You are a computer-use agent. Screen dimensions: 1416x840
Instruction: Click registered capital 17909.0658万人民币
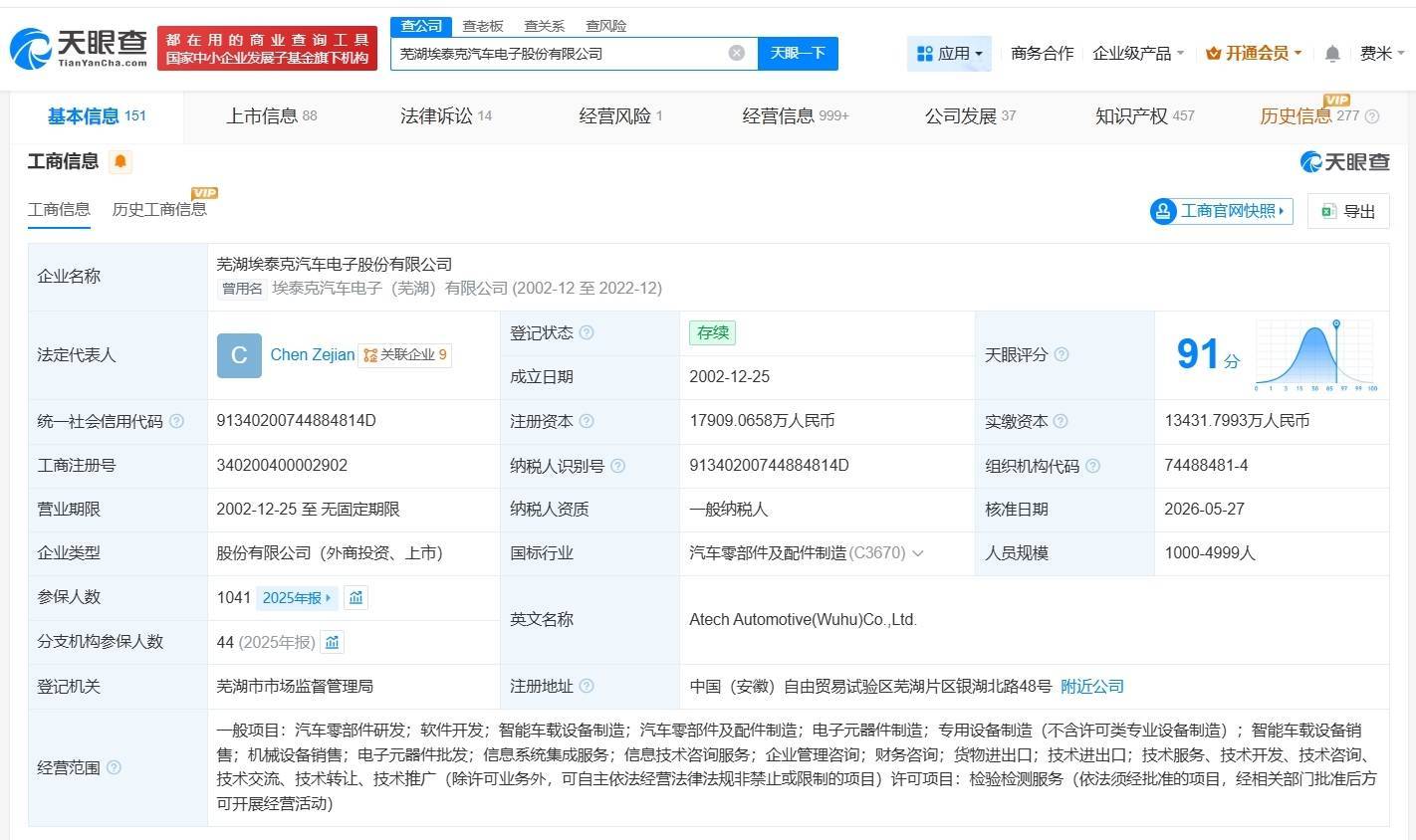762,421
